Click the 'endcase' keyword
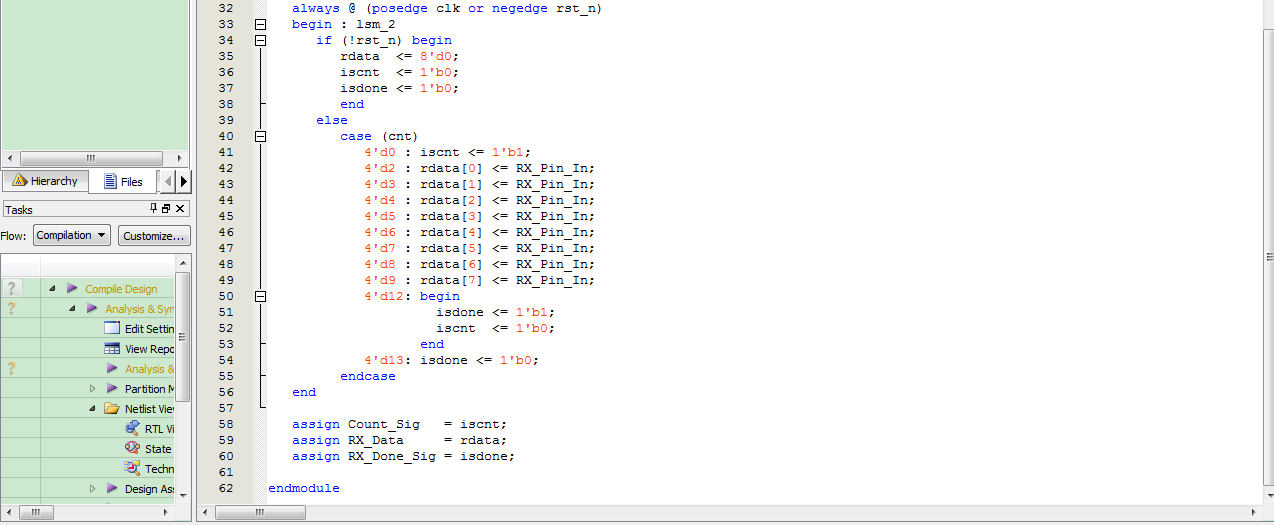This screenshot has width=1274, height=525. point(368,376)
